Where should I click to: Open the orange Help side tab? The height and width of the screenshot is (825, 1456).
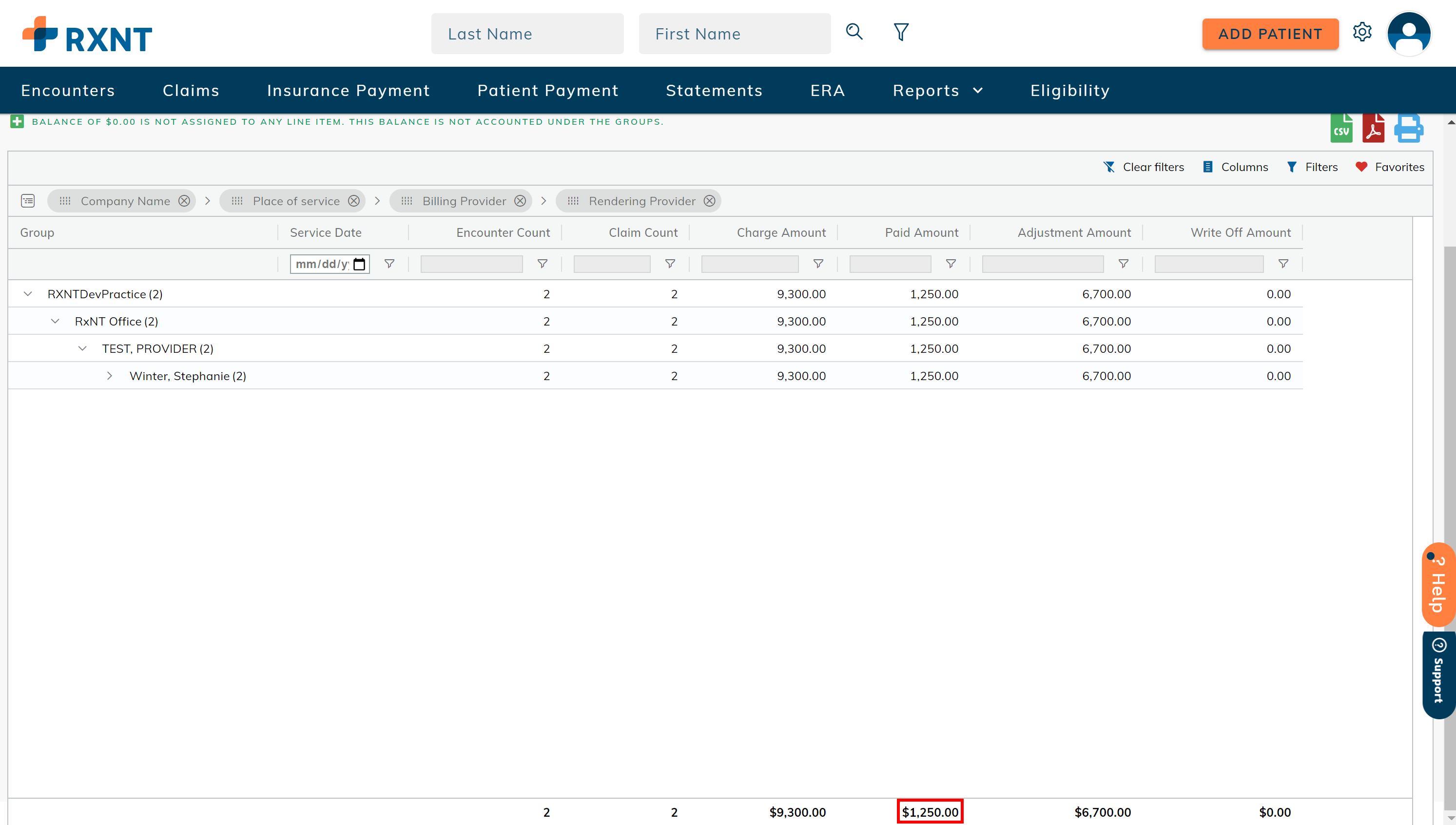(x=1438, y=585)
